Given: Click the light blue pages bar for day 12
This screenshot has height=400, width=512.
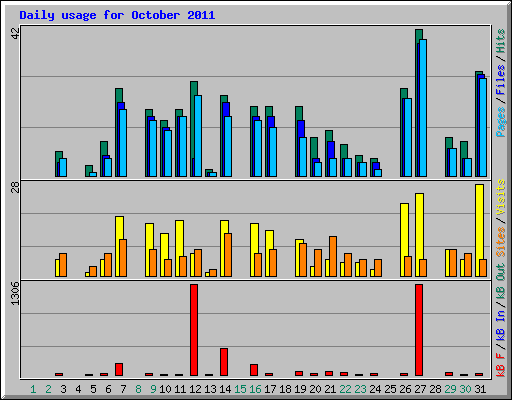Looking at the screenshot, I should (x=198, y=136).
